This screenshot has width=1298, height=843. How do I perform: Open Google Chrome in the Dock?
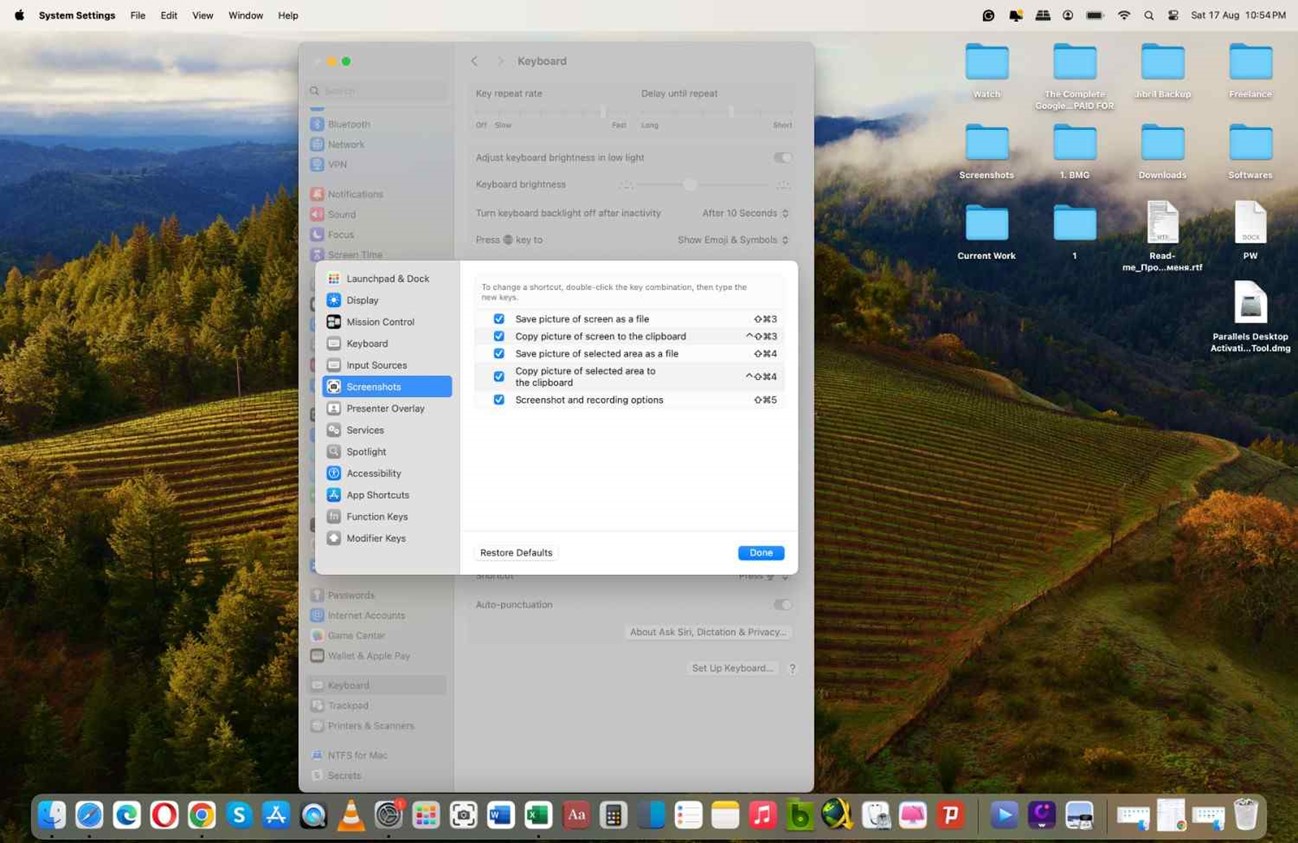201,815
